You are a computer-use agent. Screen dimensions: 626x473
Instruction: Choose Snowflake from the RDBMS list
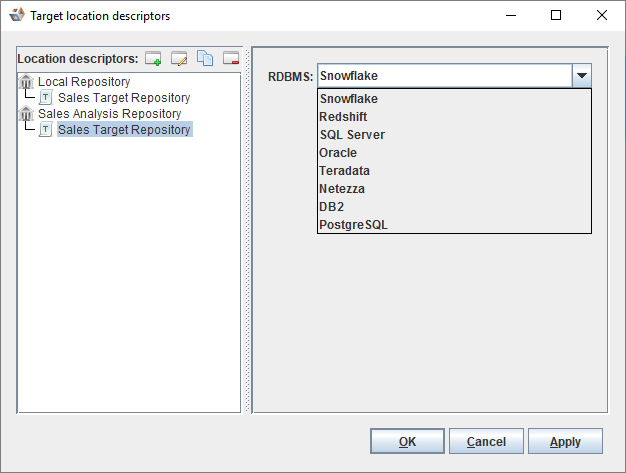pos(454,99)
